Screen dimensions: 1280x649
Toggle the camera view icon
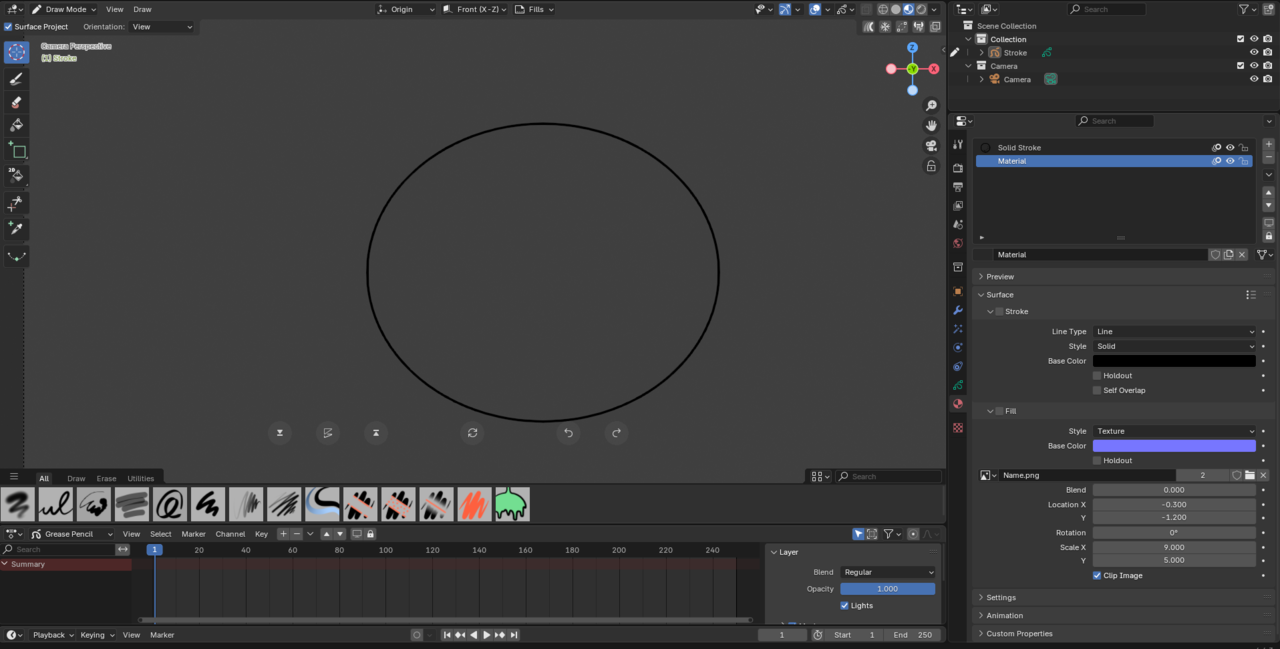(931, 145)
